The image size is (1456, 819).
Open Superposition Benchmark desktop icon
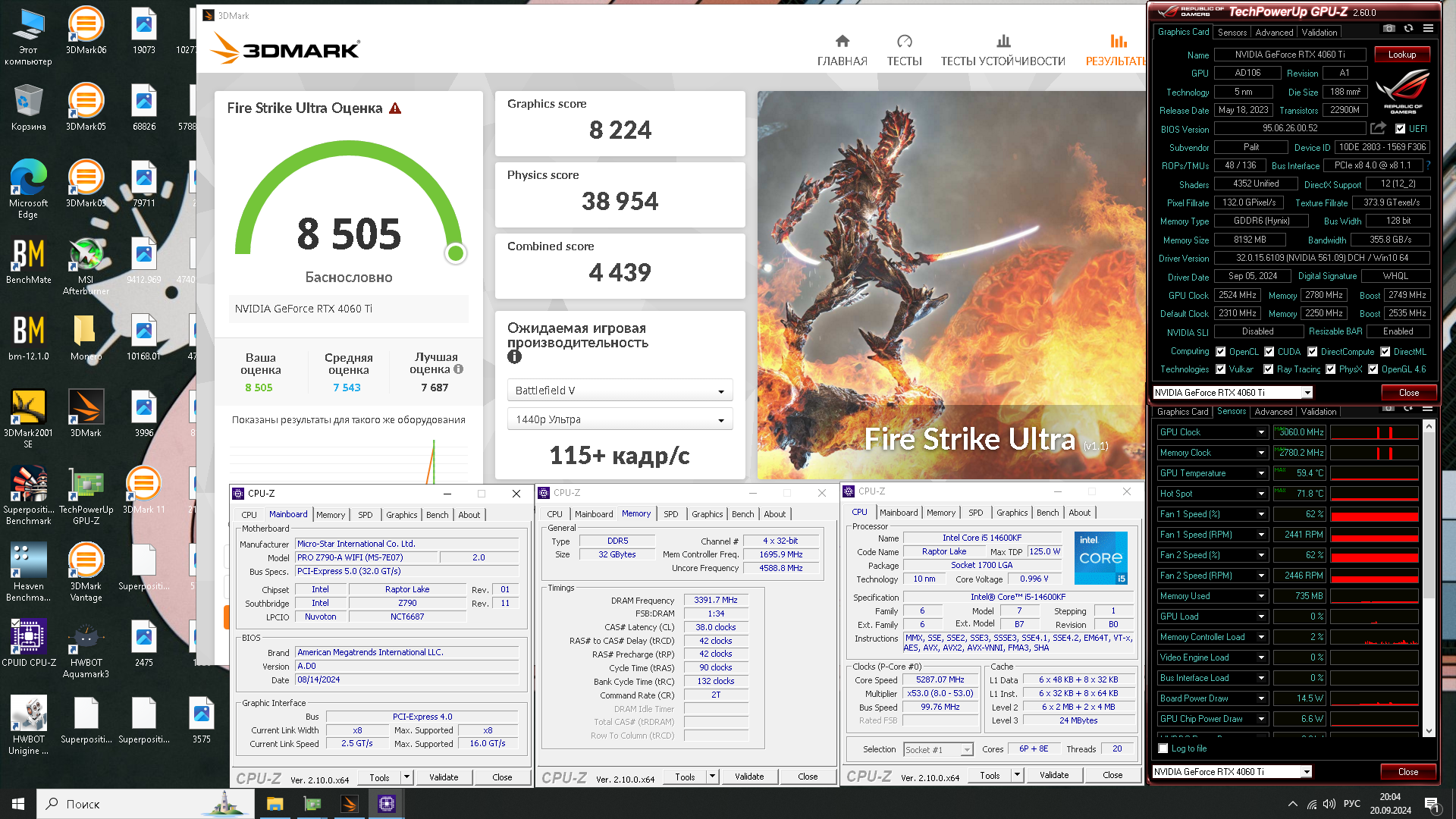tap(28, 495)
